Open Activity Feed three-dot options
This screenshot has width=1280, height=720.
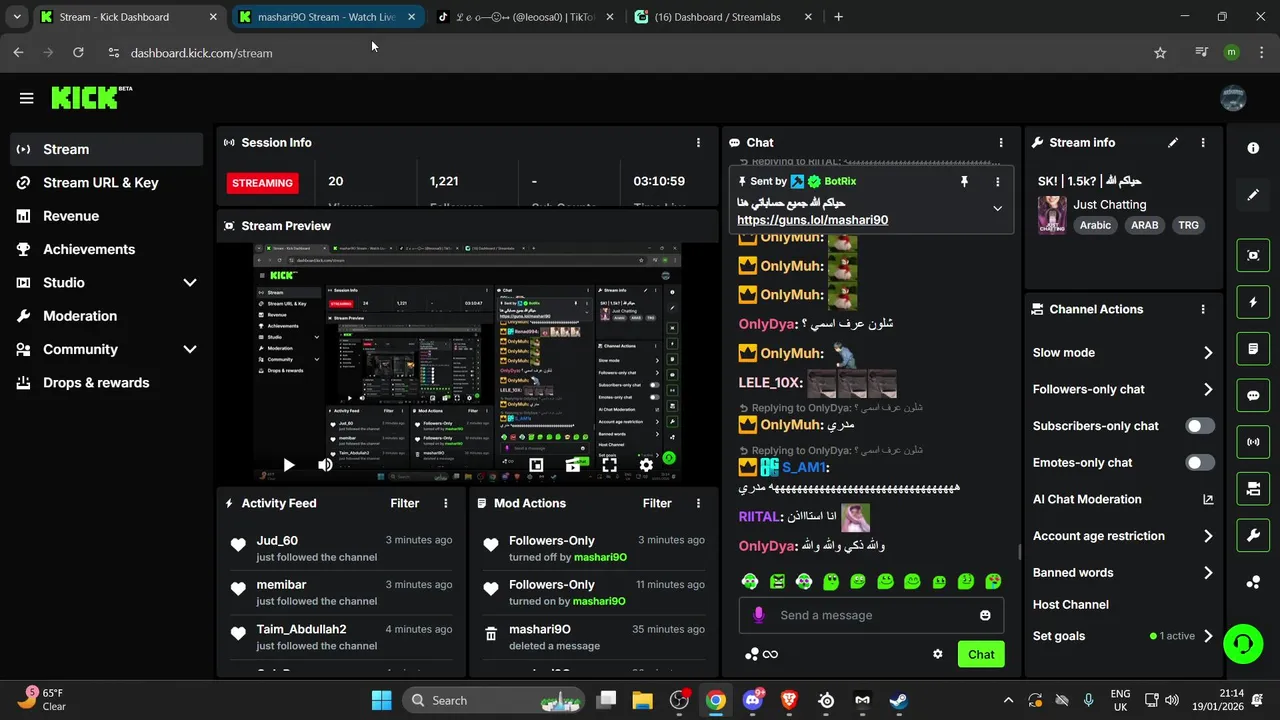446,503
